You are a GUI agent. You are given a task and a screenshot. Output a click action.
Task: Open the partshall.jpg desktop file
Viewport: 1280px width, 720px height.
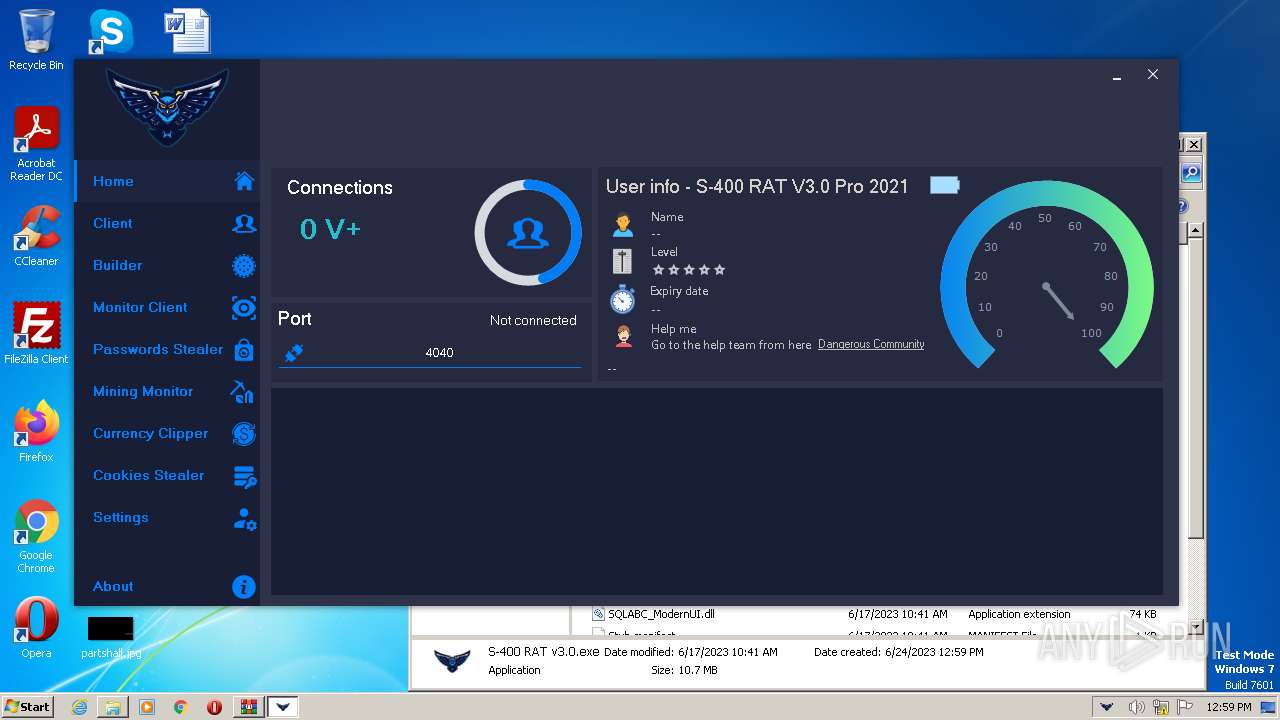click(111, 637)
